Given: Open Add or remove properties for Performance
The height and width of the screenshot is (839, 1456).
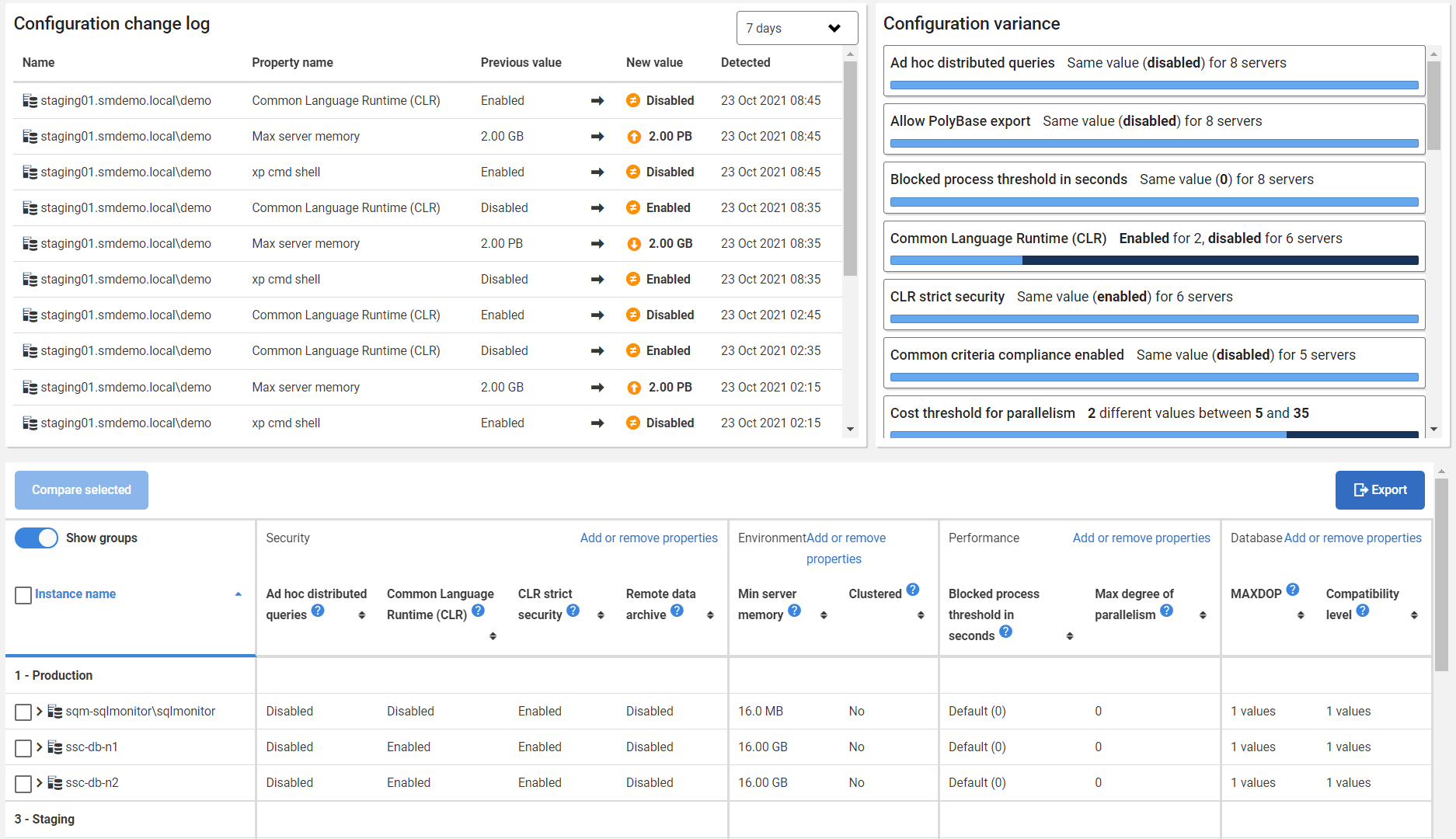Looking at the screenshot, I should pyautogui.click(x=1141, y=538).
